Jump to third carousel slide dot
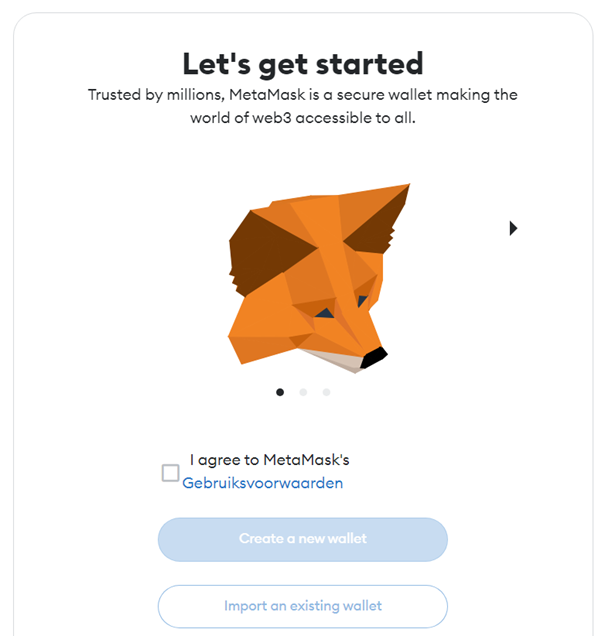 tap(326, 392)
